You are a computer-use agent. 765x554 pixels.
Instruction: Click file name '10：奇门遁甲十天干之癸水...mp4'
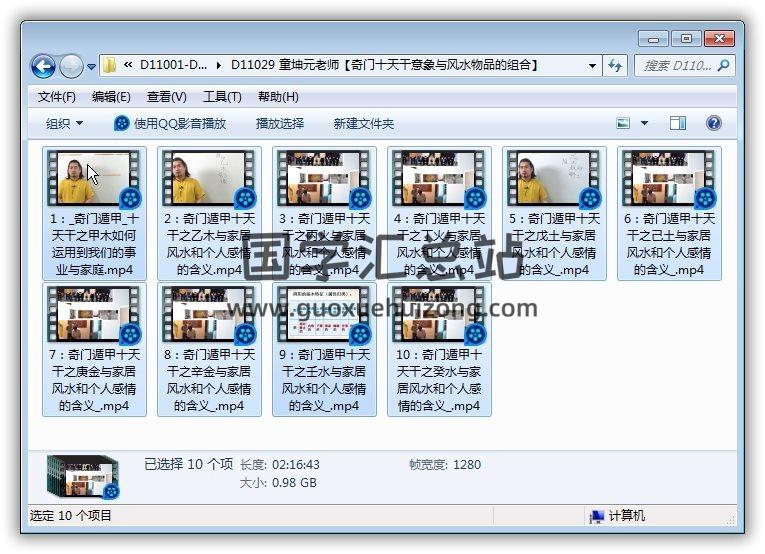click(x=439, y=380)
